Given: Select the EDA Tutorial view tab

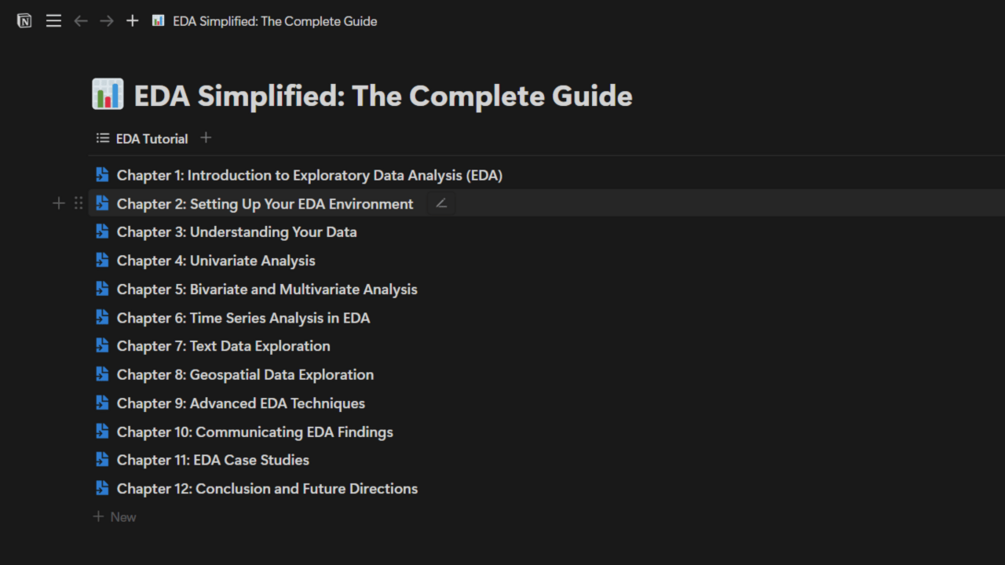Looking at the screenshot, I should 142,139.
